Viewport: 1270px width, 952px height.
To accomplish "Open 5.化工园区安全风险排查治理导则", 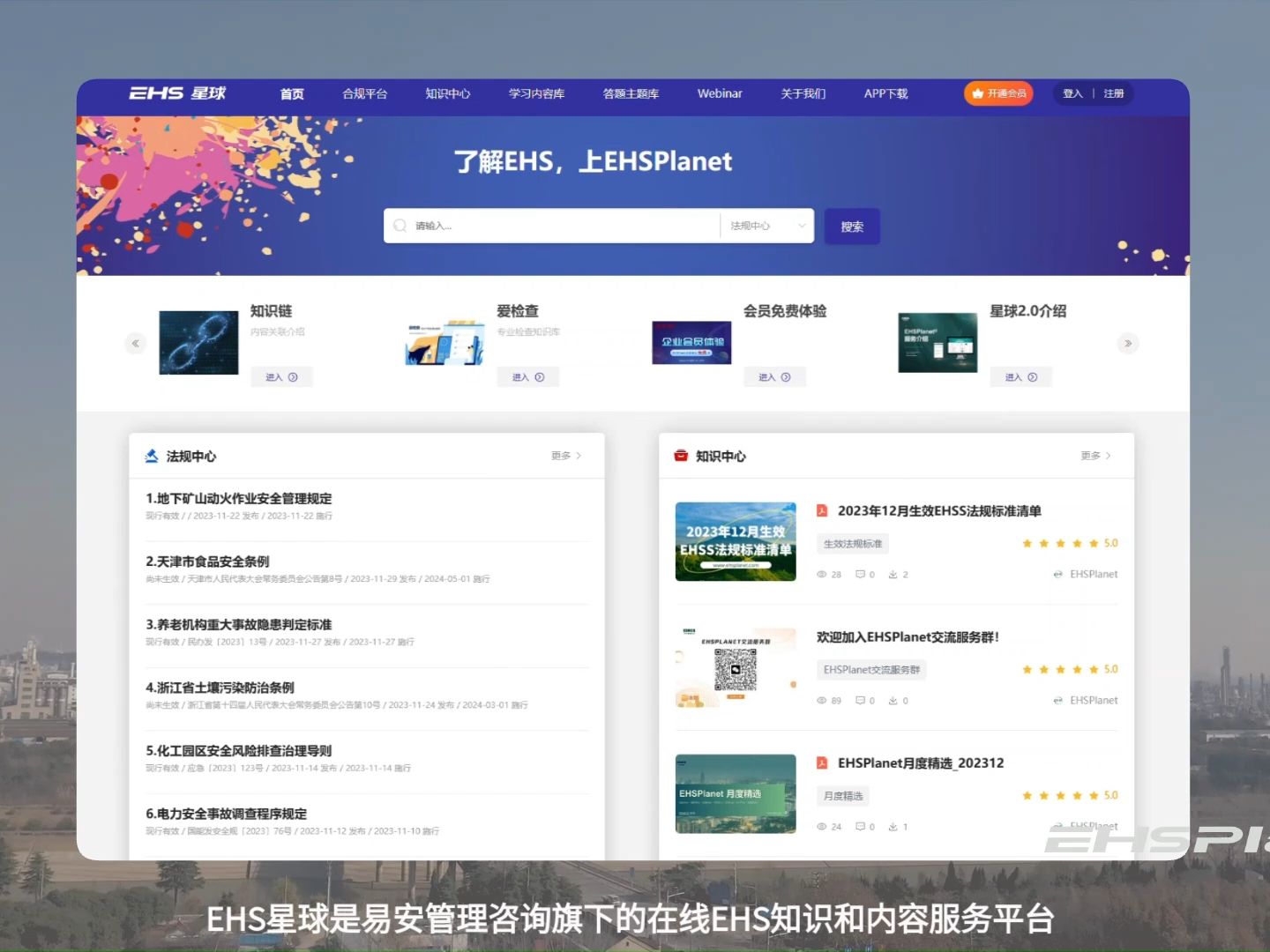I will click(x=239, y=751).
